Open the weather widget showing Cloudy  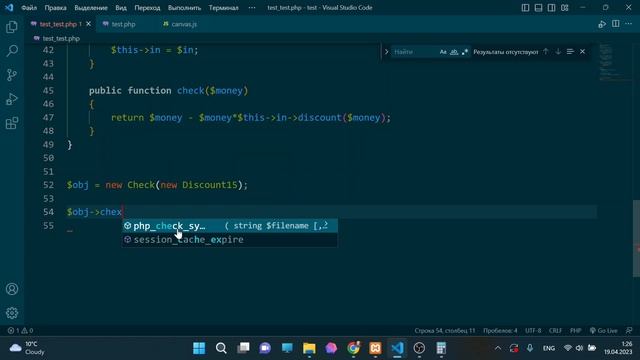pyautogui.click(x=27, y=348)
